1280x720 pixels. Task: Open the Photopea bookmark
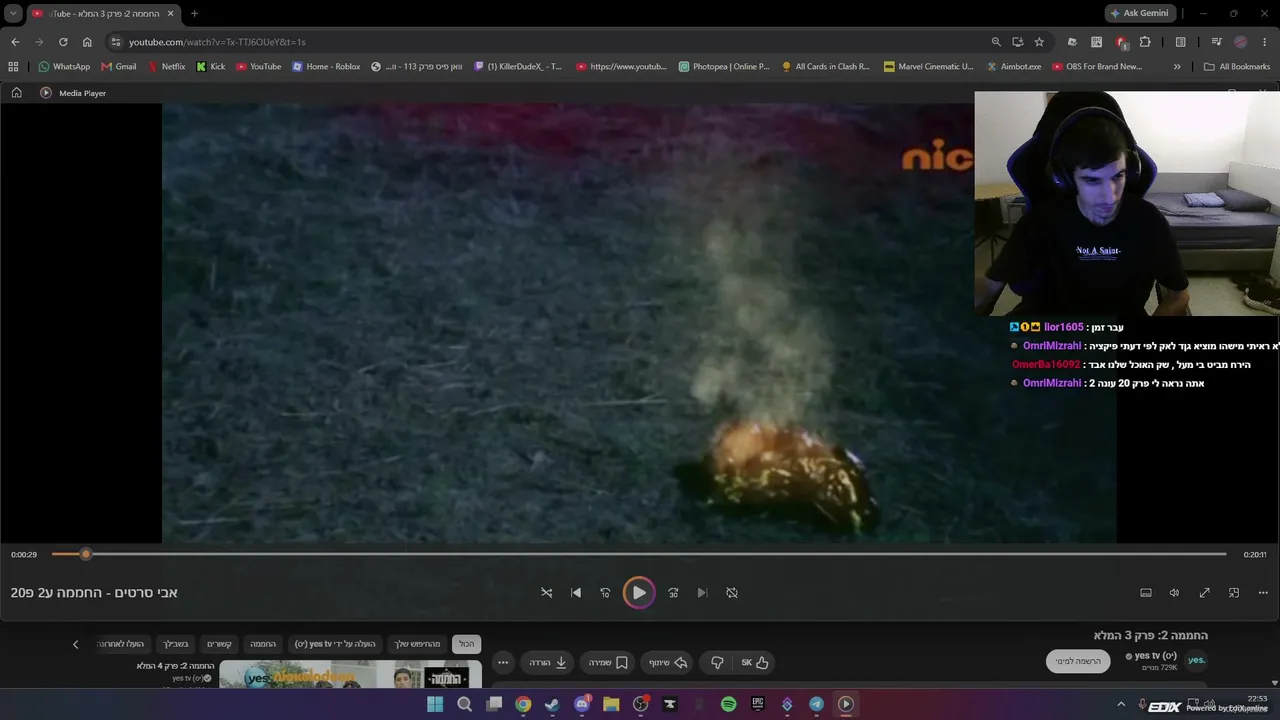point(724,67)
